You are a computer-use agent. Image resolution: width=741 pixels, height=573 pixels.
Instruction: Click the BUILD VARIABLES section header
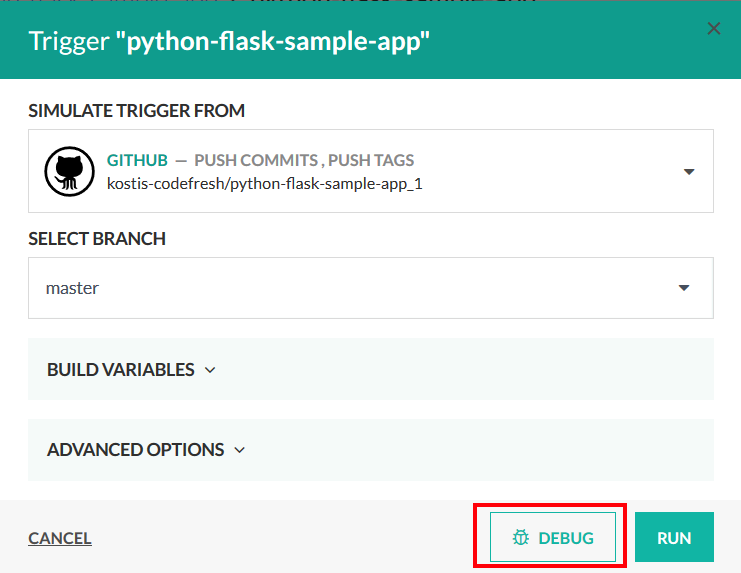pos(121,370)
